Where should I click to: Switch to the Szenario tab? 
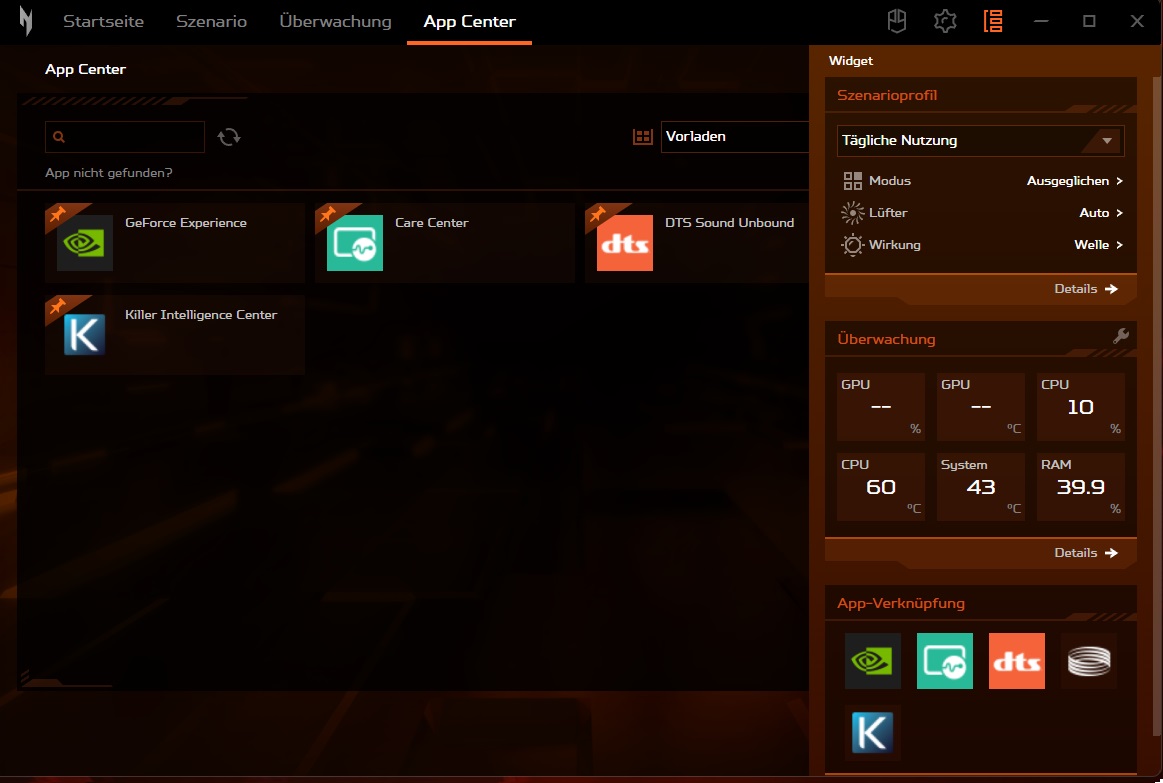point(211,22)
